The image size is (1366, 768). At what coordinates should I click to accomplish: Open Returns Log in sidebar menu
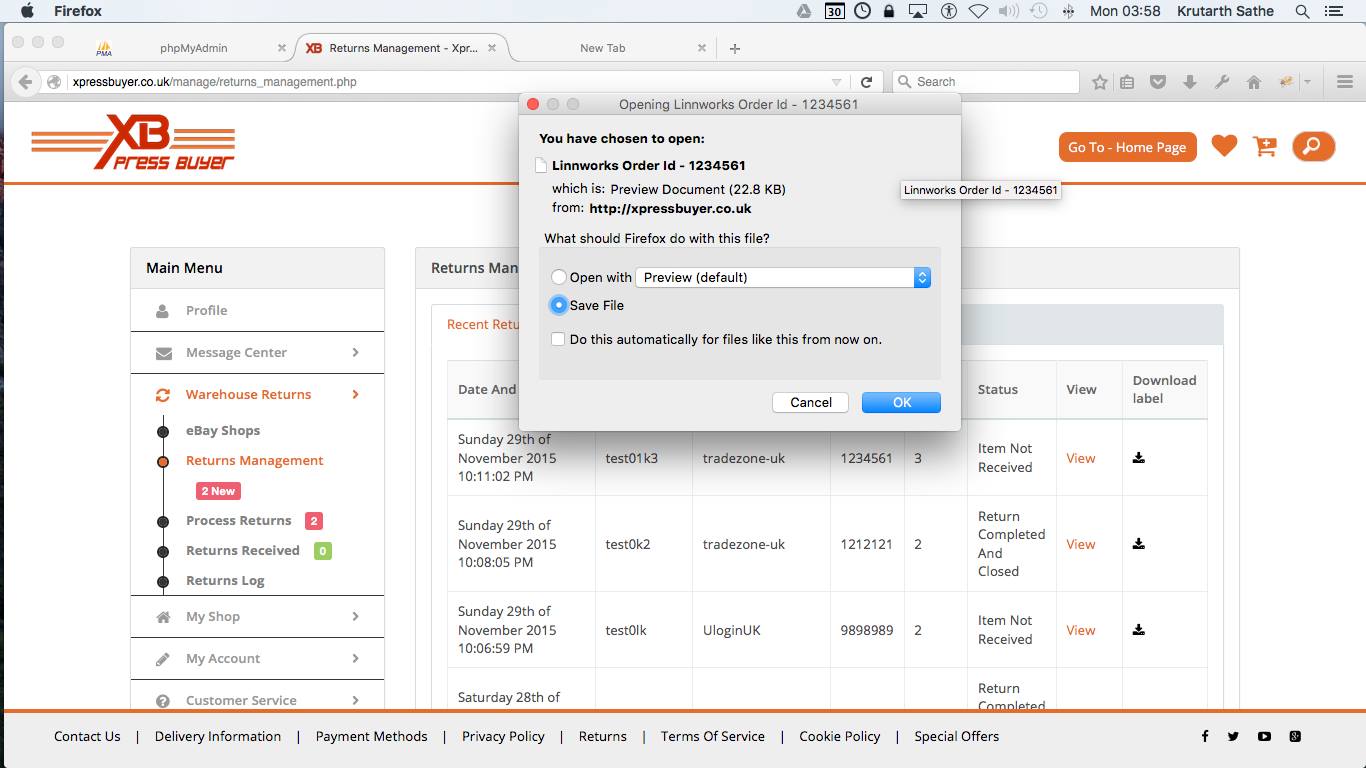(225, 580)
